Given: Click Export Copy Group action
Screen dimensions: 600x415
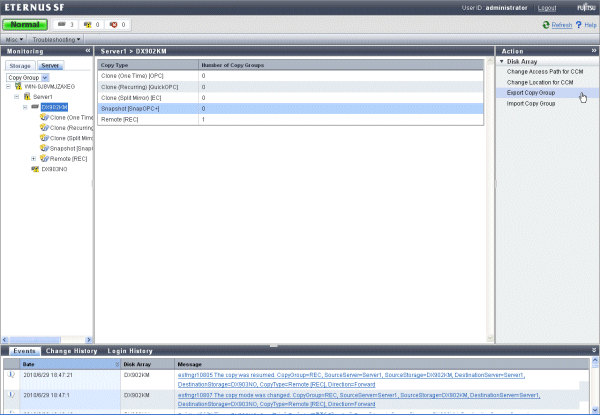Looking at the screenshot, I should click(531, 93).
